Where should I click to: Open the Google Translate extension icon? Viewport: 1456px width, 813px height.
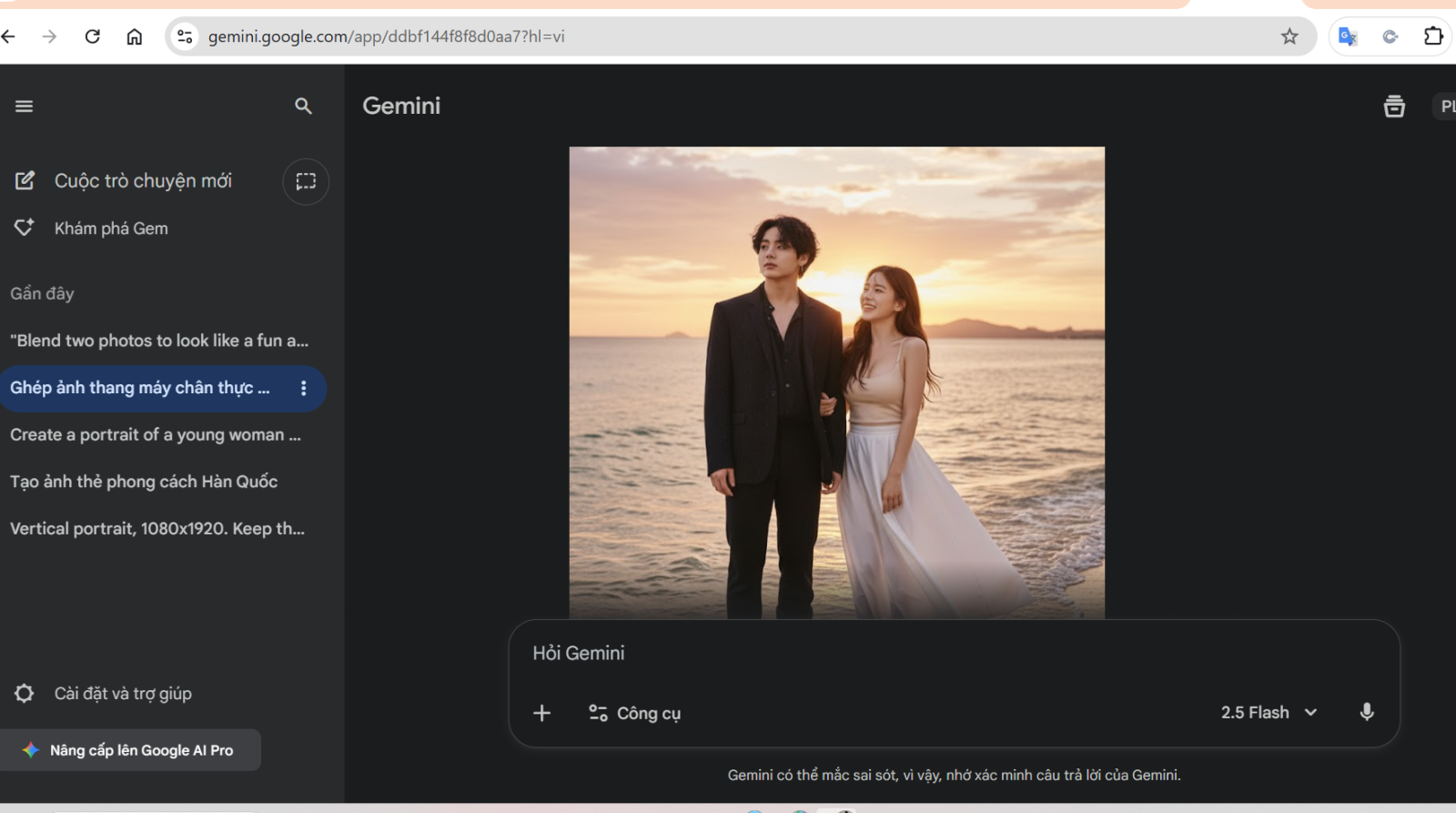point(1348,36)
